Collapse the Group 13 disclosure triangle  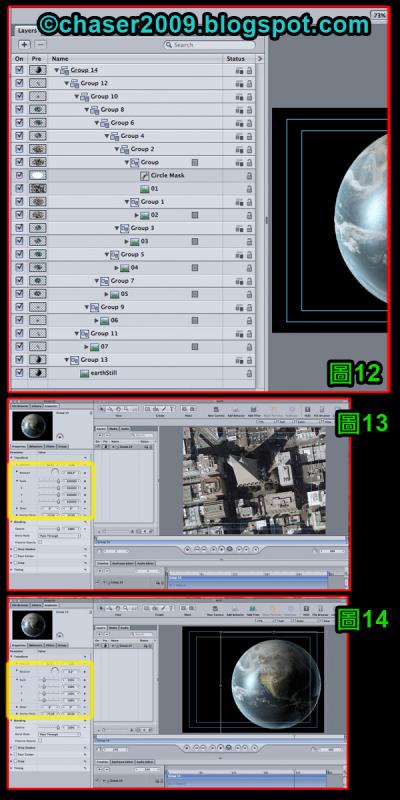point(66,360)
